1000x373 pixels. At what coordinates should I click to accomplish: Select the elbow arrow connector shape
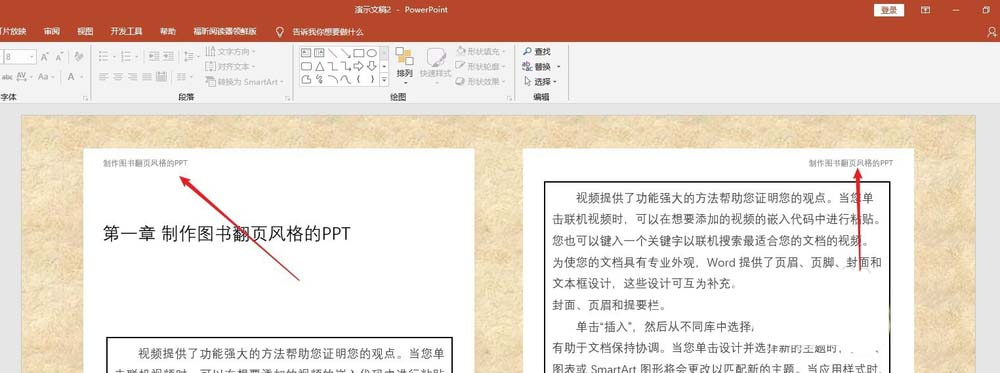[x=345, y=66]
